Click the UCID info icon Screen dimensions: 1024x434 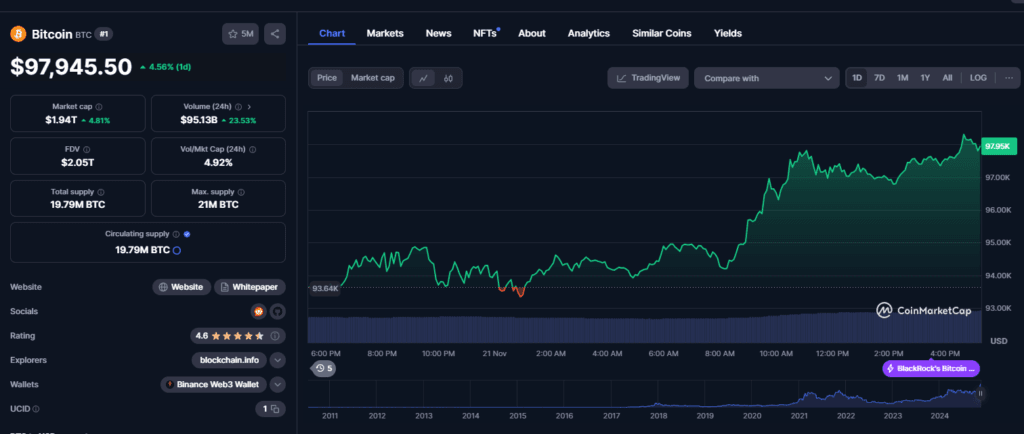[x=35, y=409]
